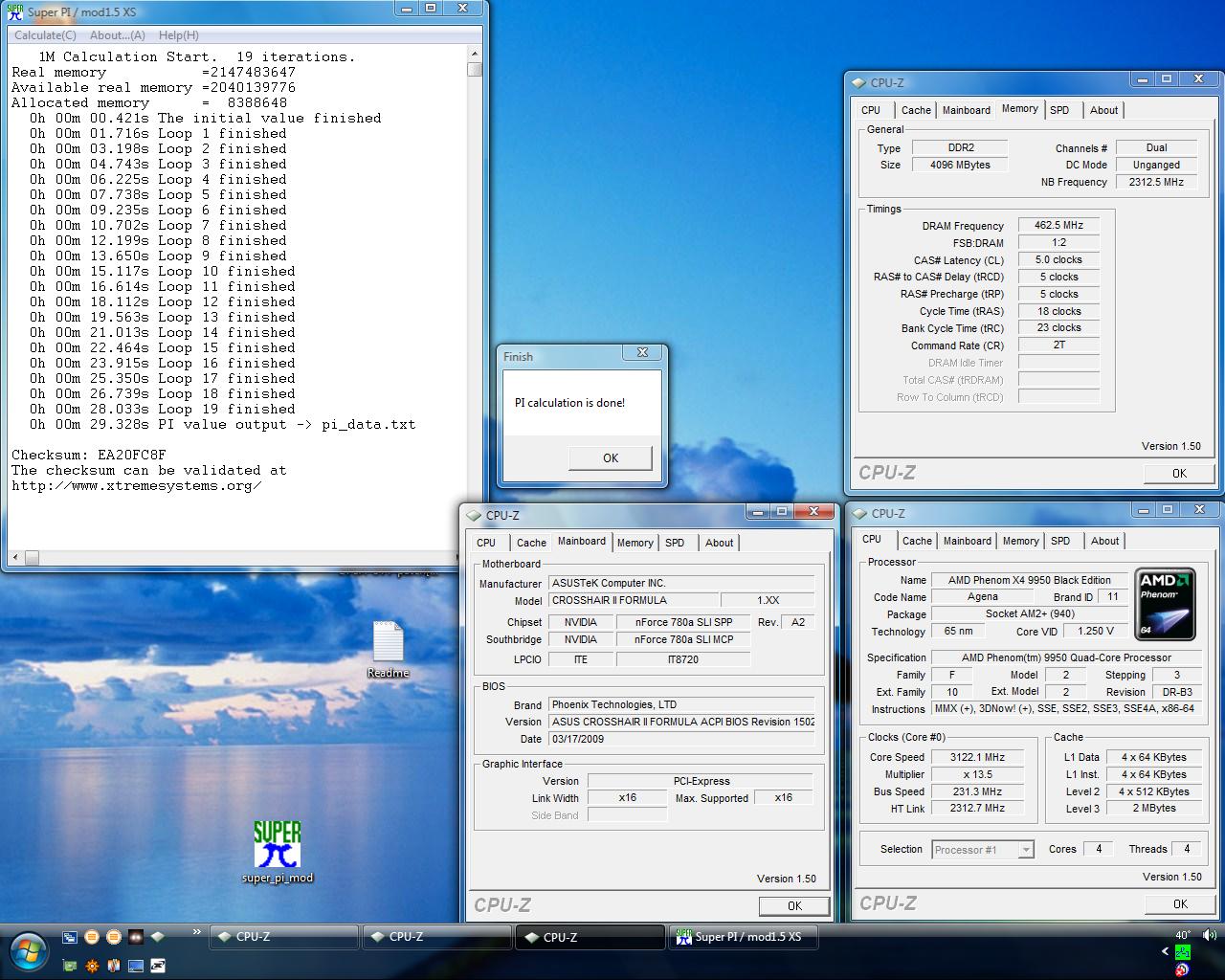Select the Cache tab in Memory CPU-Z window
The image size is (1225, 980).
916,110
